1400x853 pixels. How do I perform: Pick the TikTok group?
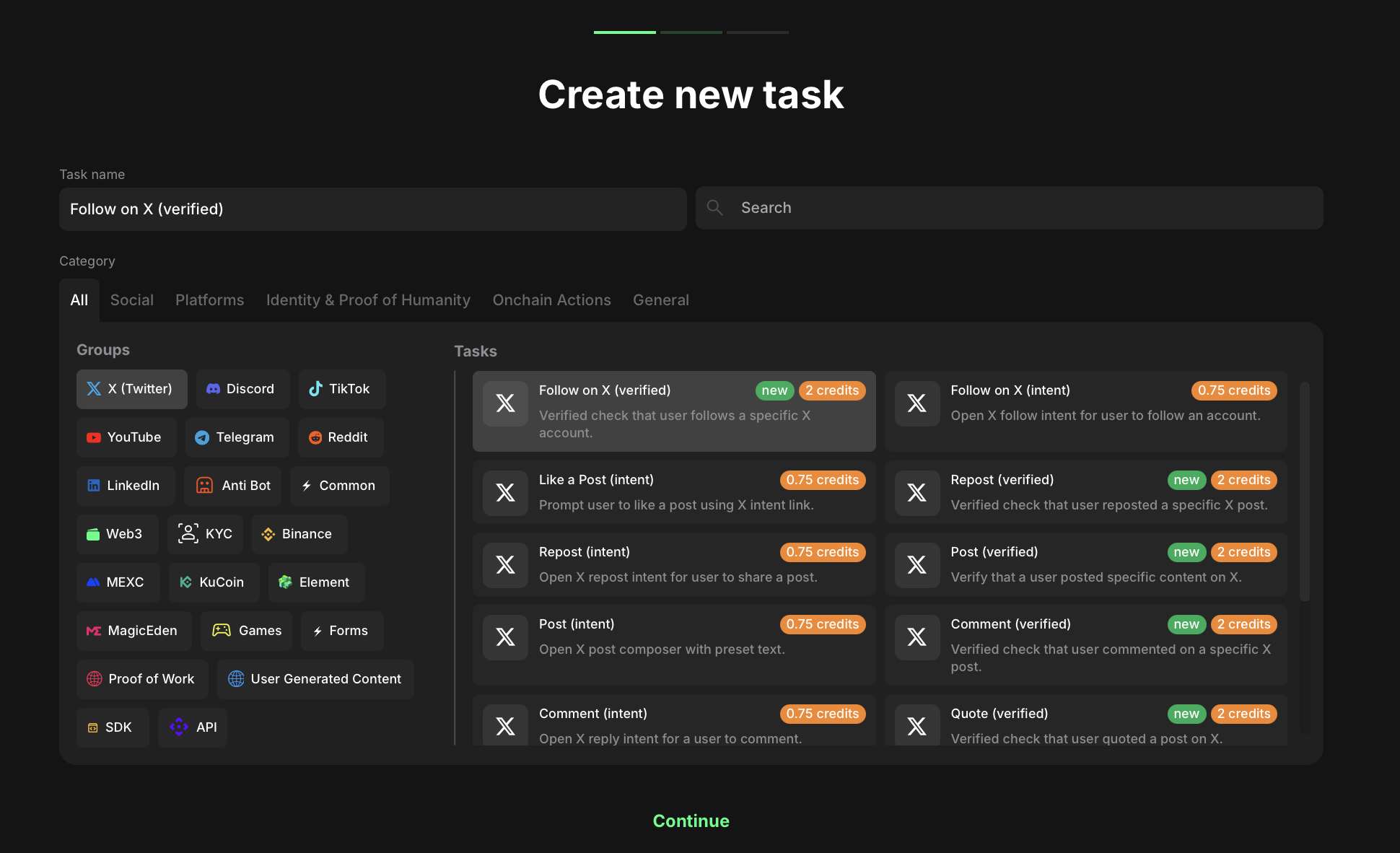click(341, 389)
